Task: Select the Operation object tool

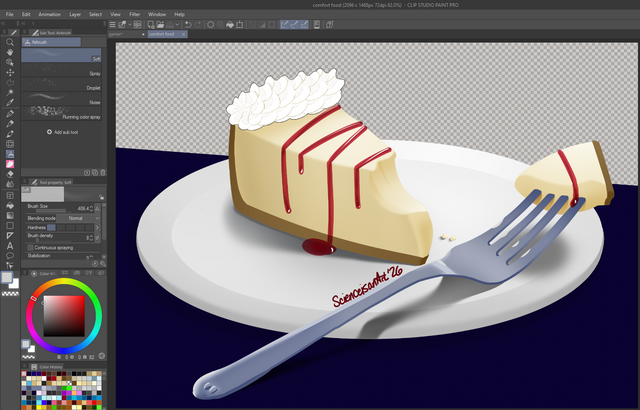Action: (x=10, y=62)
